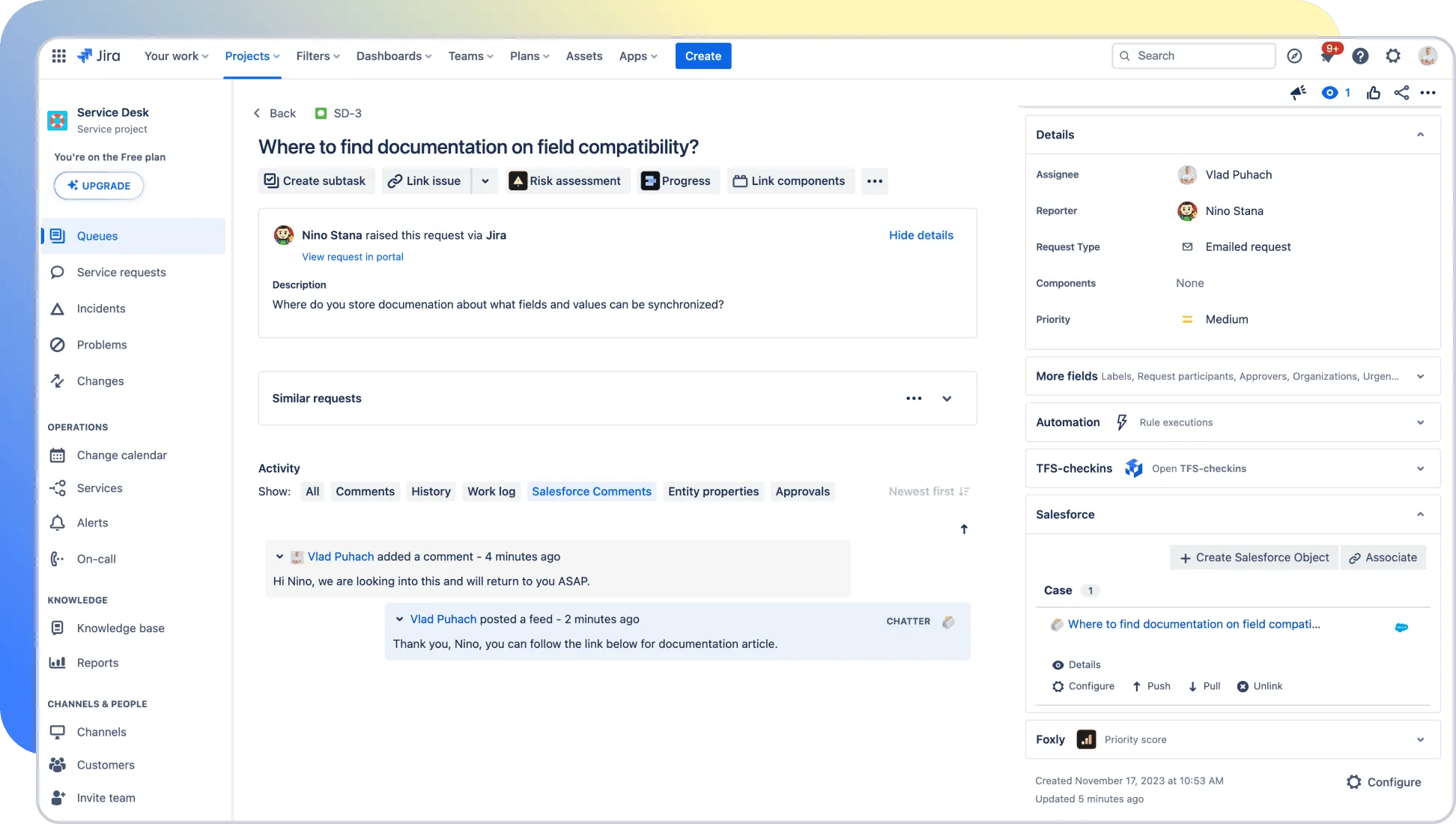The image size is (1456, 839).
Task: Toggle the watch issue eye icon
Action: pyautogui.click(x=1329, y=93)
